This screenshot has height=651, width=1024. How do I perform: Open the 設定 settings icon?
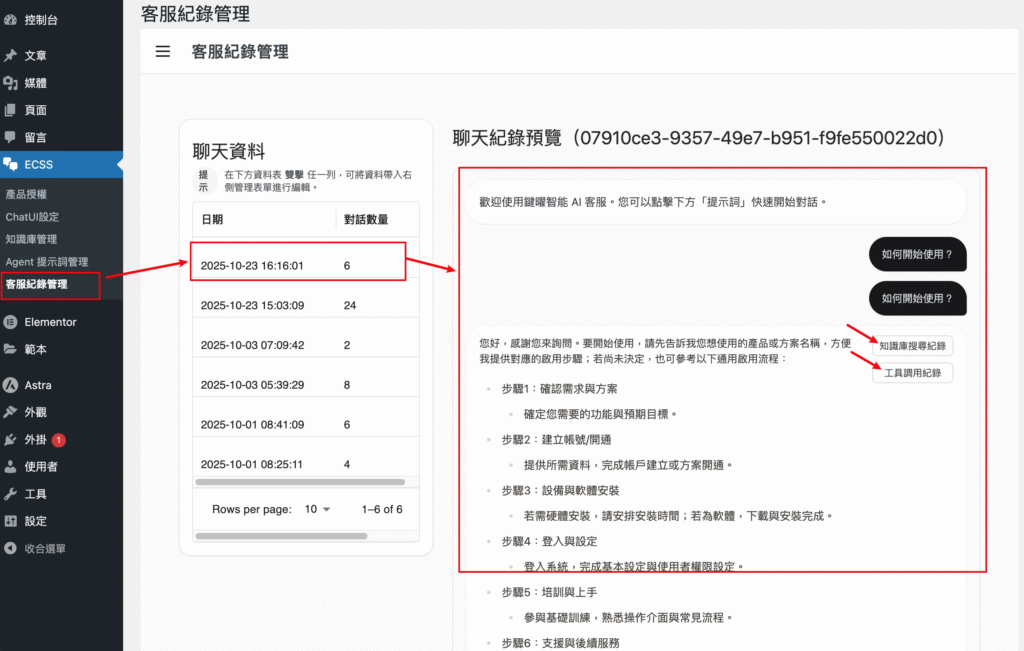pyautogui.click(x=11, y=521)
